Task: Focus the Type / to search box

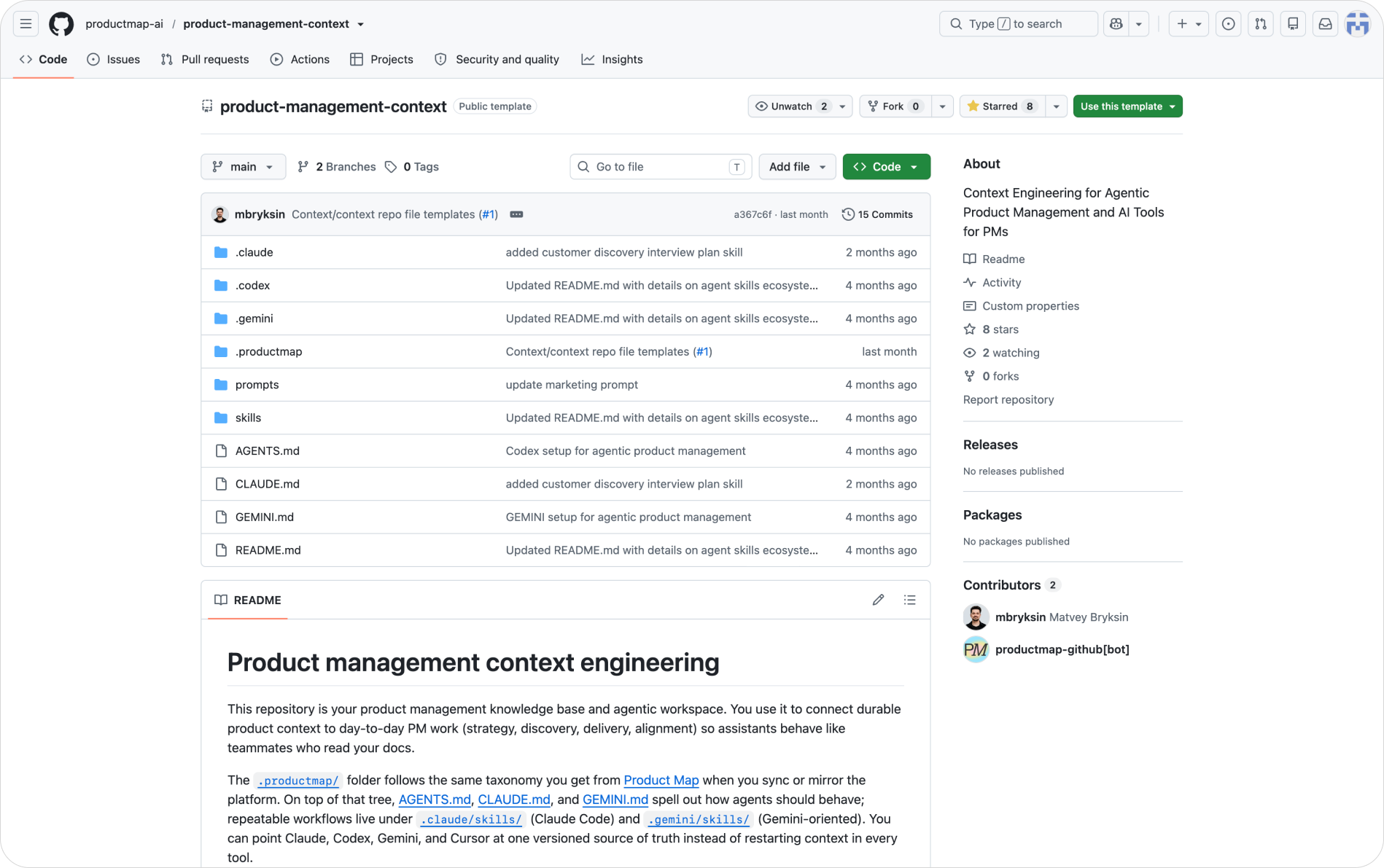Action: click(1018, 24)
